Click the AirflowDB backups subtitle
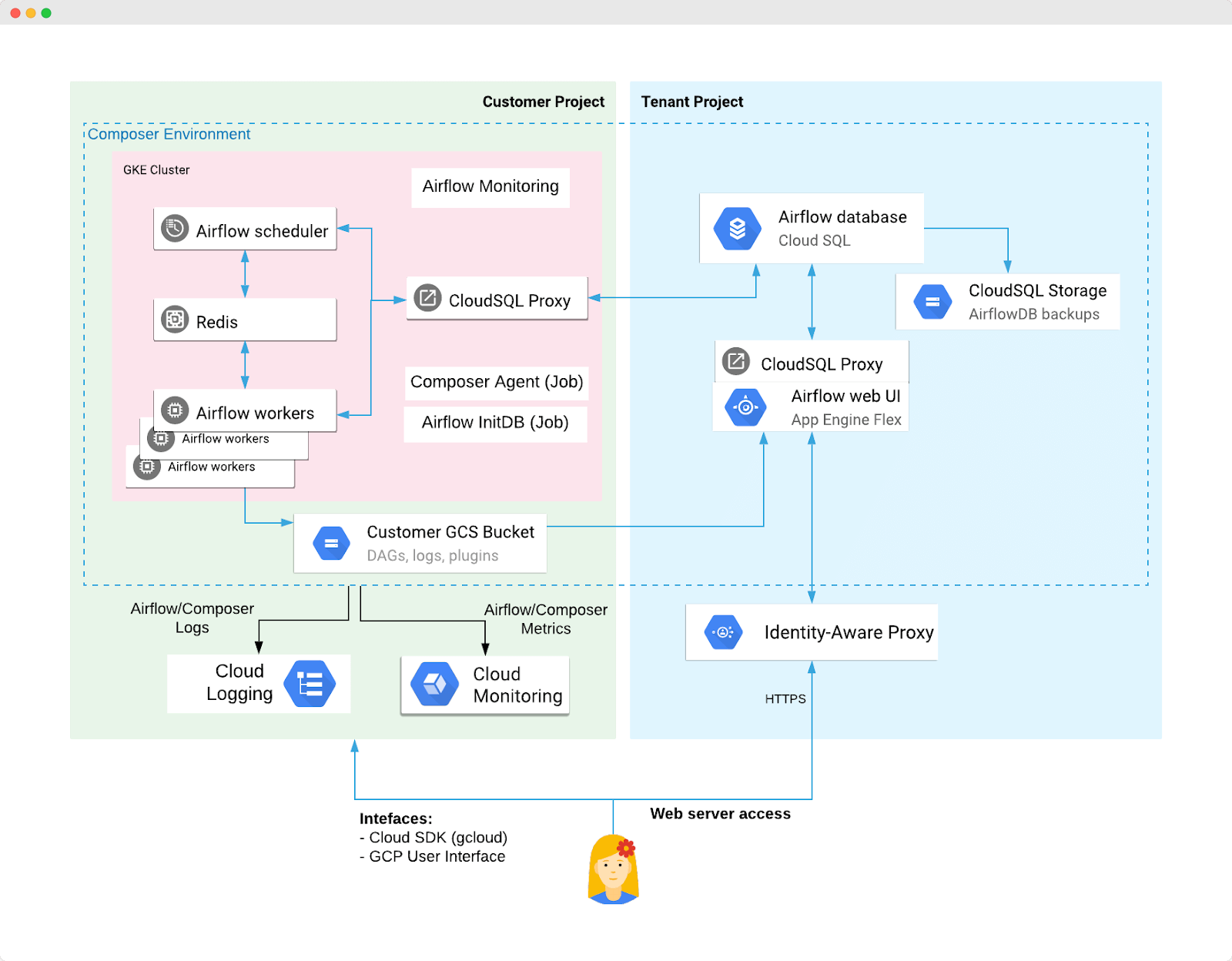Viewport: 1232px width, 961px height. click(x=1034, y=314)
